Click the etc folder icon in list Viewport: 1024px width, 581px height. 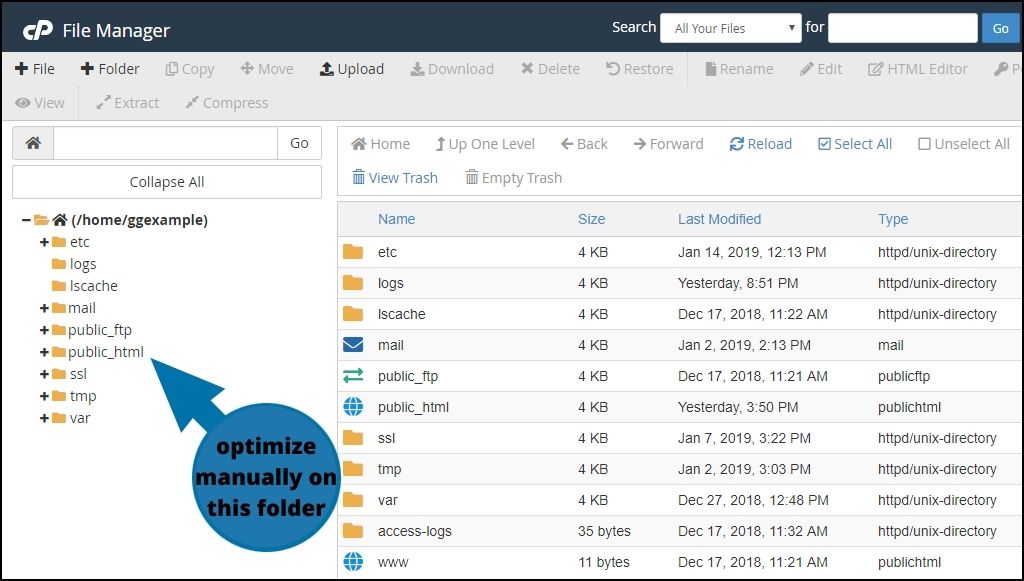pos(353,251)
